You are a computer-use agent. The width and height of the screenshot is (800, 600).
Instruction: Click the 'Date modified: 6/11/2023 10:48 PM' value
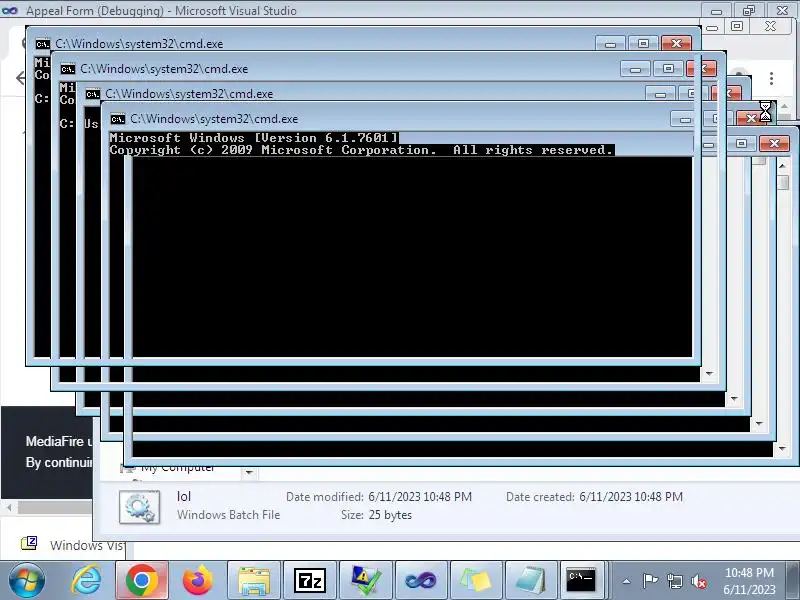(x=420, y=497)
